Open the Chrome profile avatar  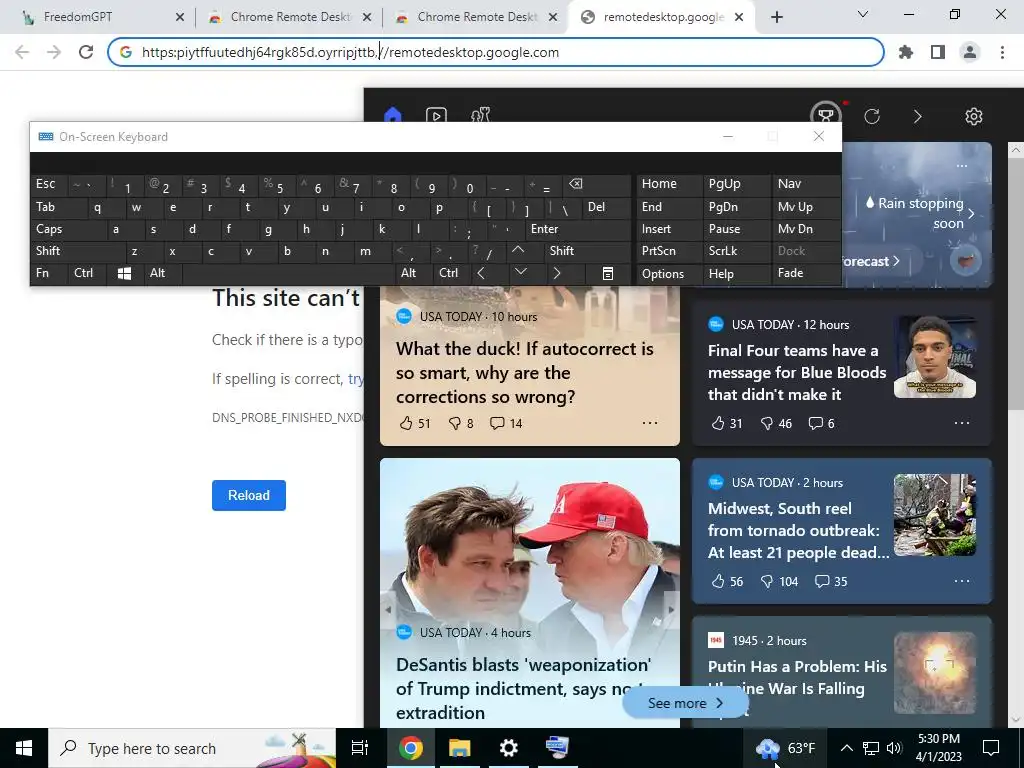tap(970, 52)
